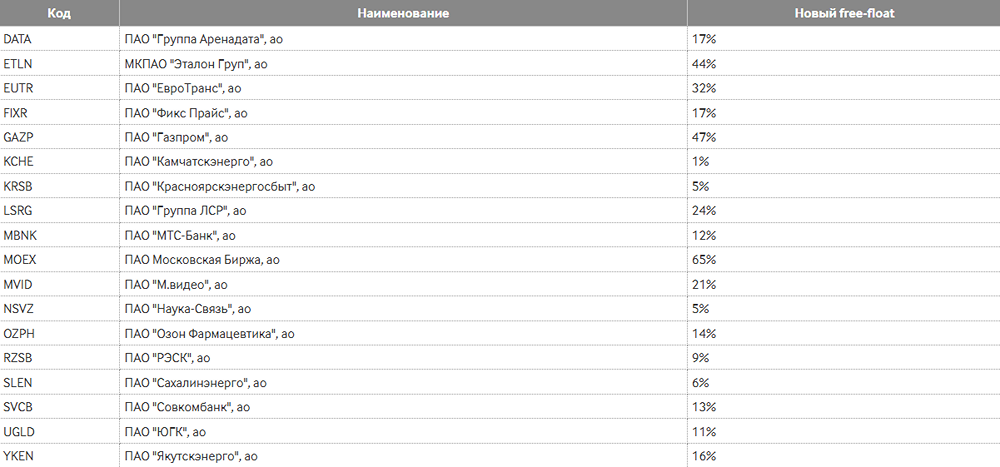Select the 1% free-float value
Viewport: 1000px width, 467px height.
700,162
